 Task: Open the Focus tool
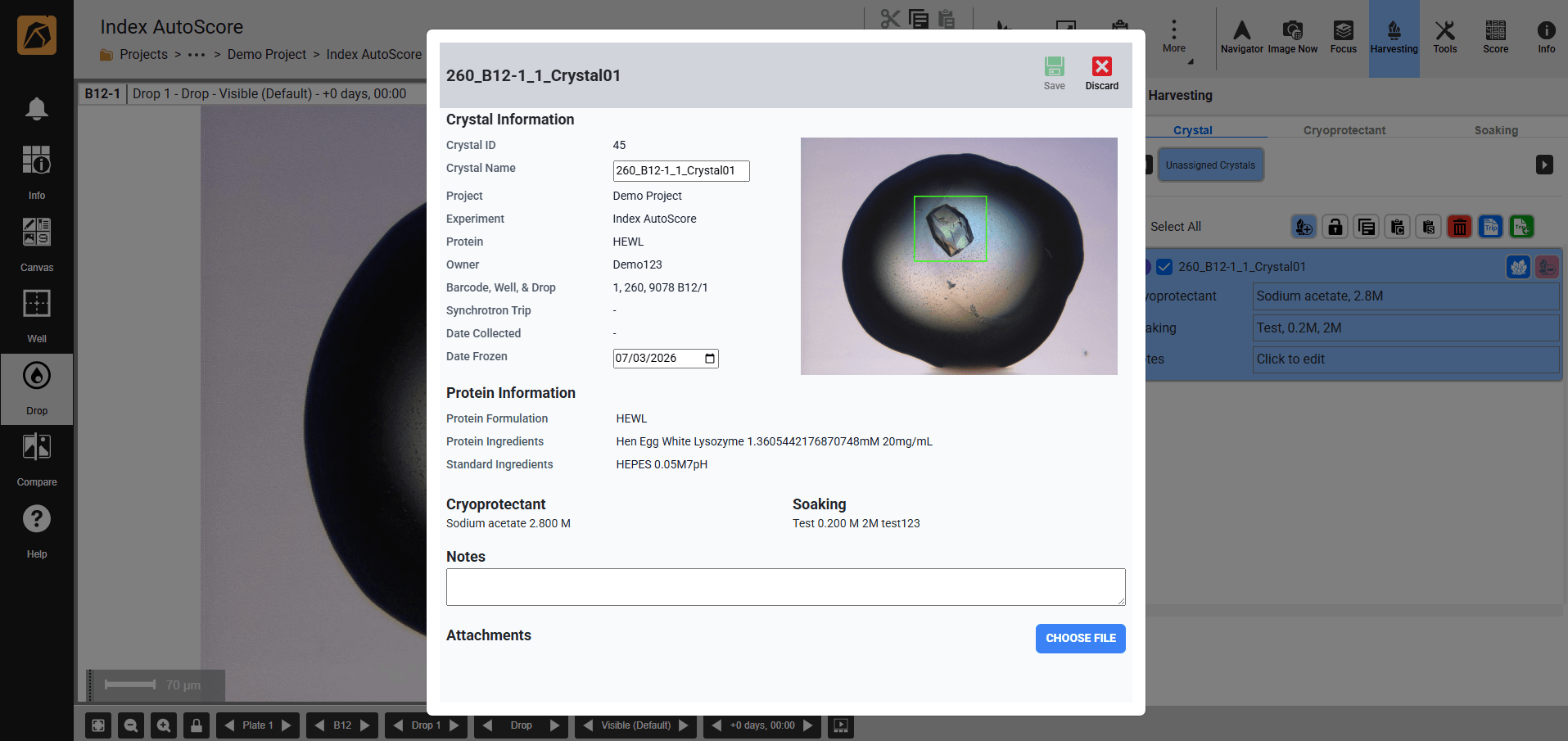(1343, 37)
